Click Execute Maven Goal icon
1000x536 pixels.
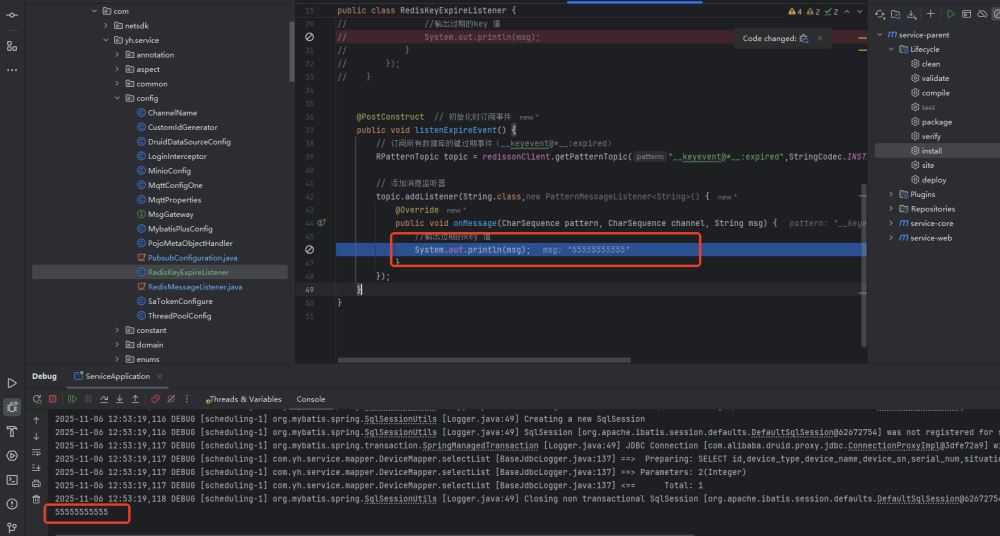tap(966, 13)
